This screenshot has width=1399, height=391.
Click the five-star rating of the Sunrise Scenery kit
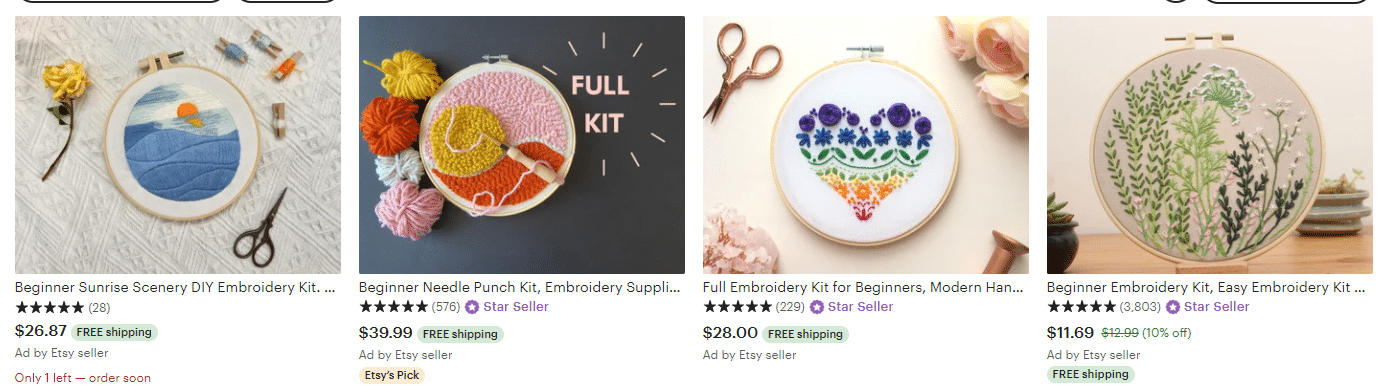click(50, 307)
